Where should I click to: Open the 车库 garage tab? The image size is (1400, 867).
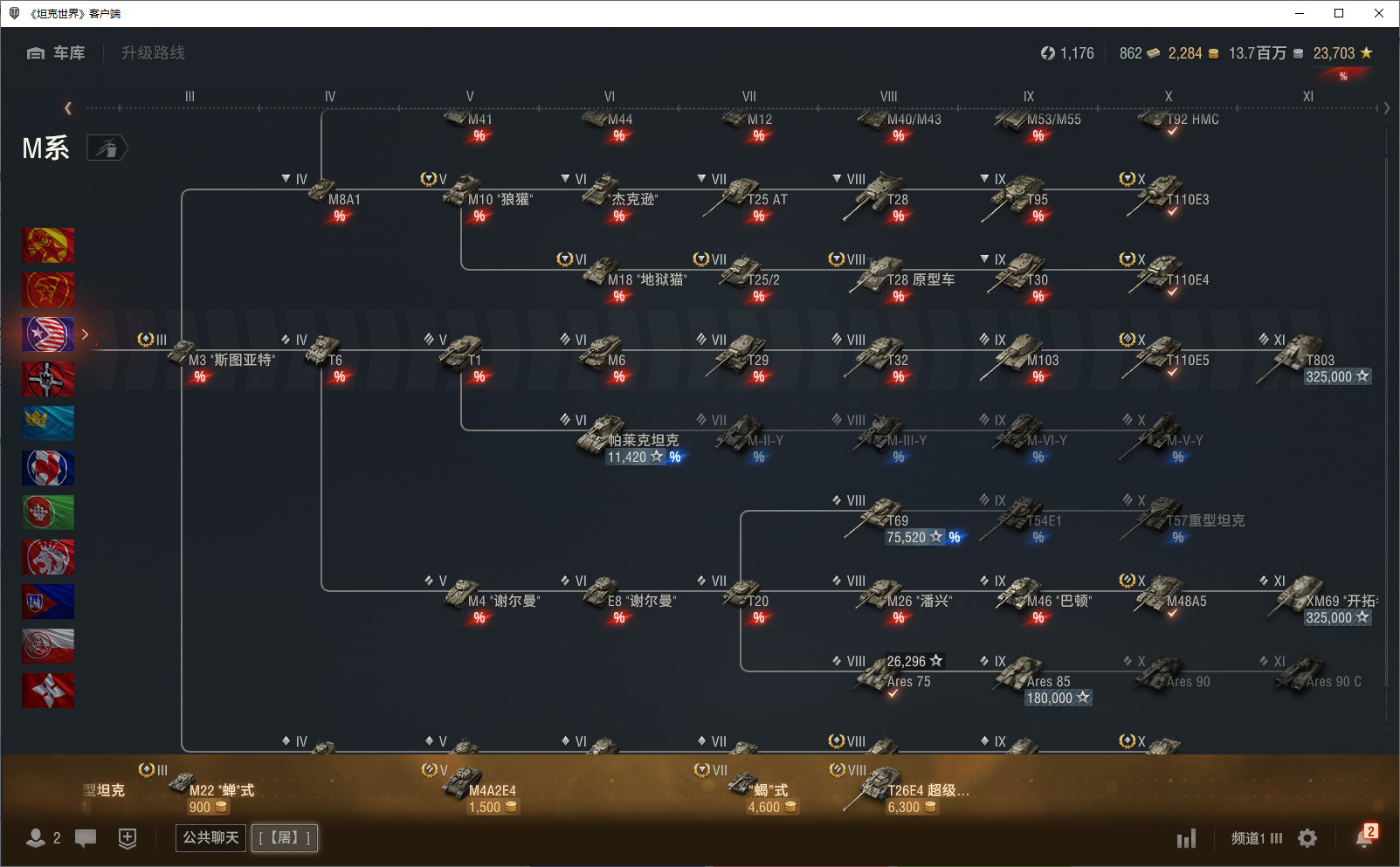pyautogui.click(x=56, y=53)
